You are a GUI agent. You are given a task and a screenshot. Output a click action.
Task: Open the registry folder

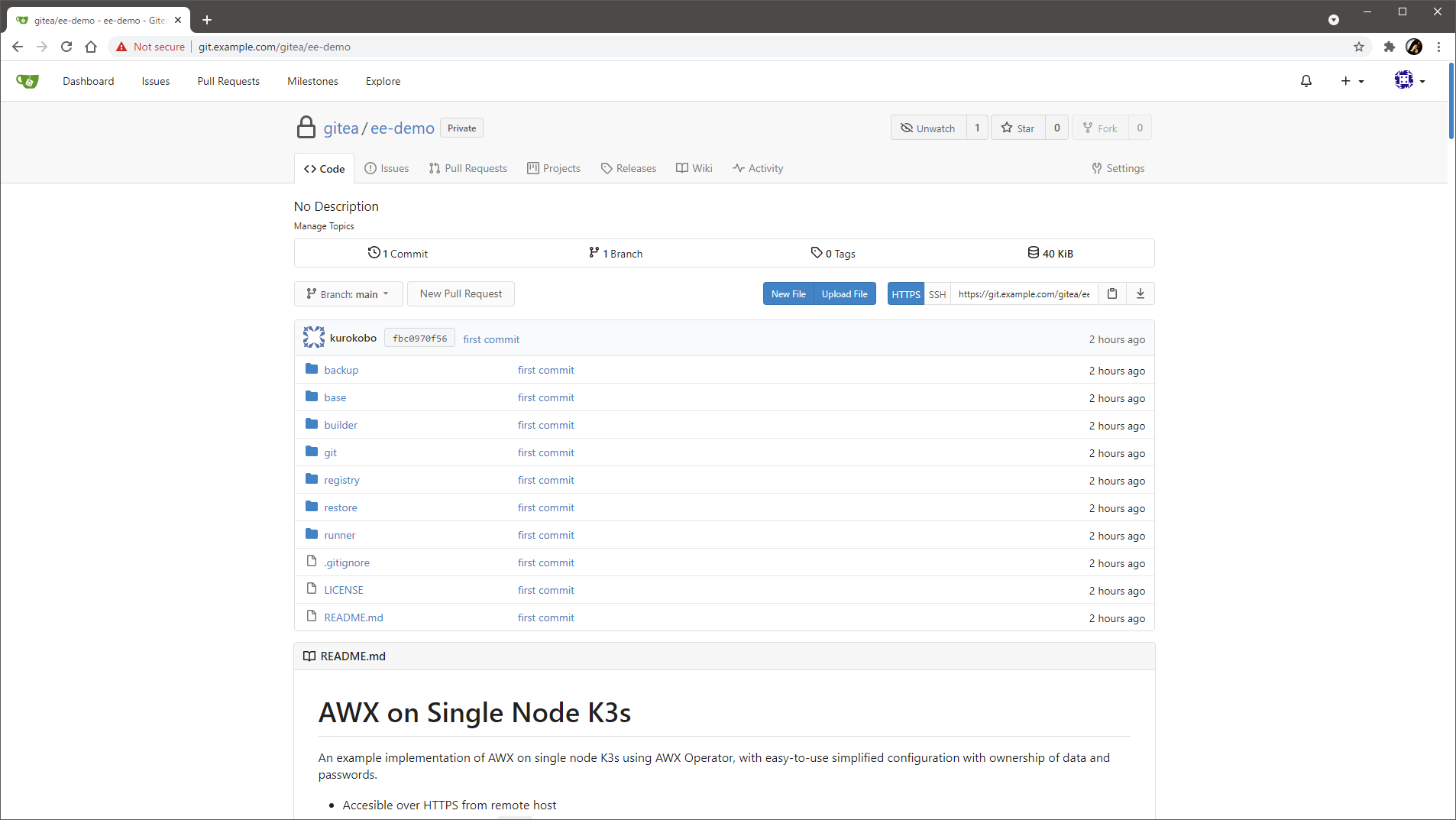(x=341, y=480)
